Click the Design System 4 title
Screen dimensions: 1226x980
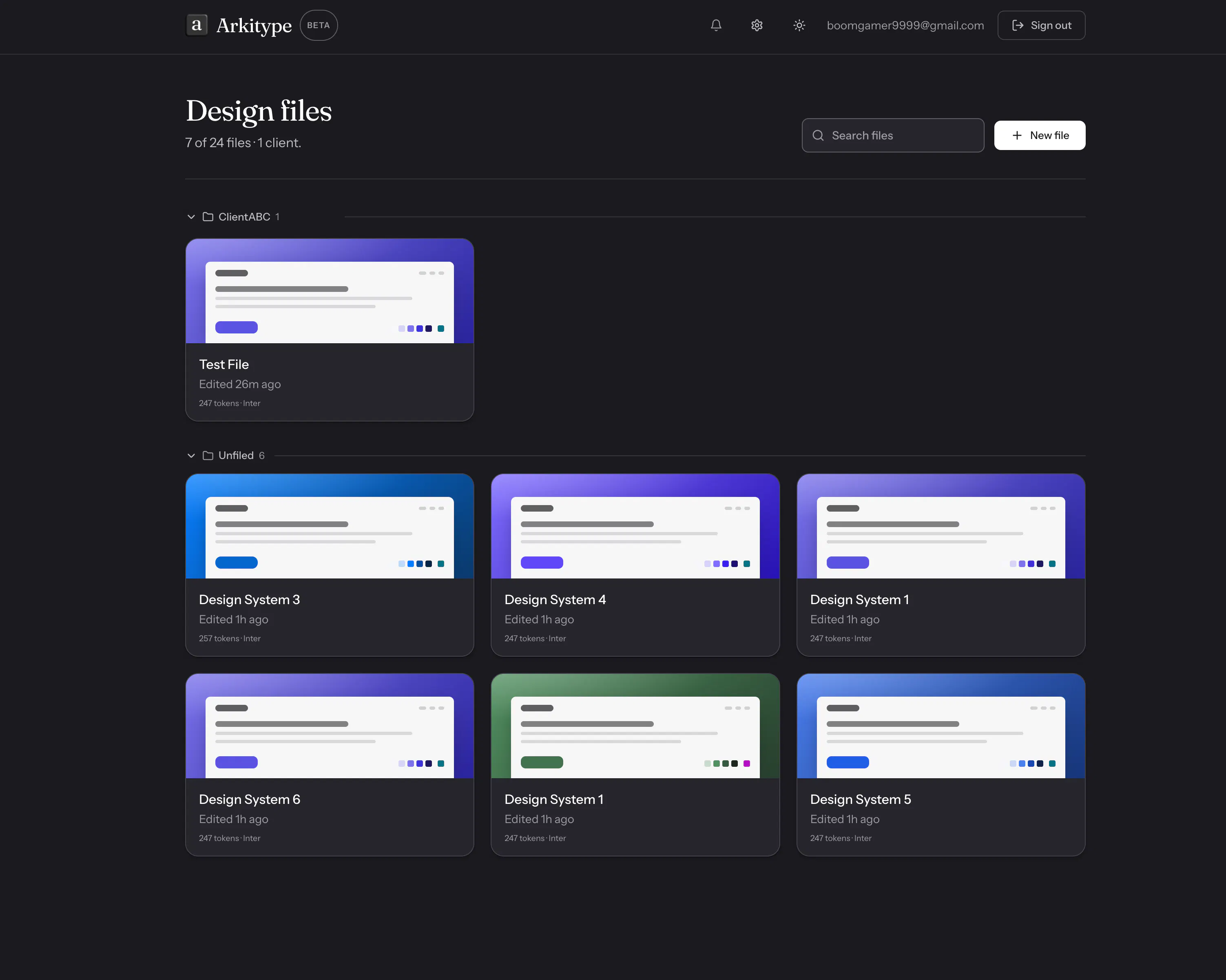click(x=555, y=600)
